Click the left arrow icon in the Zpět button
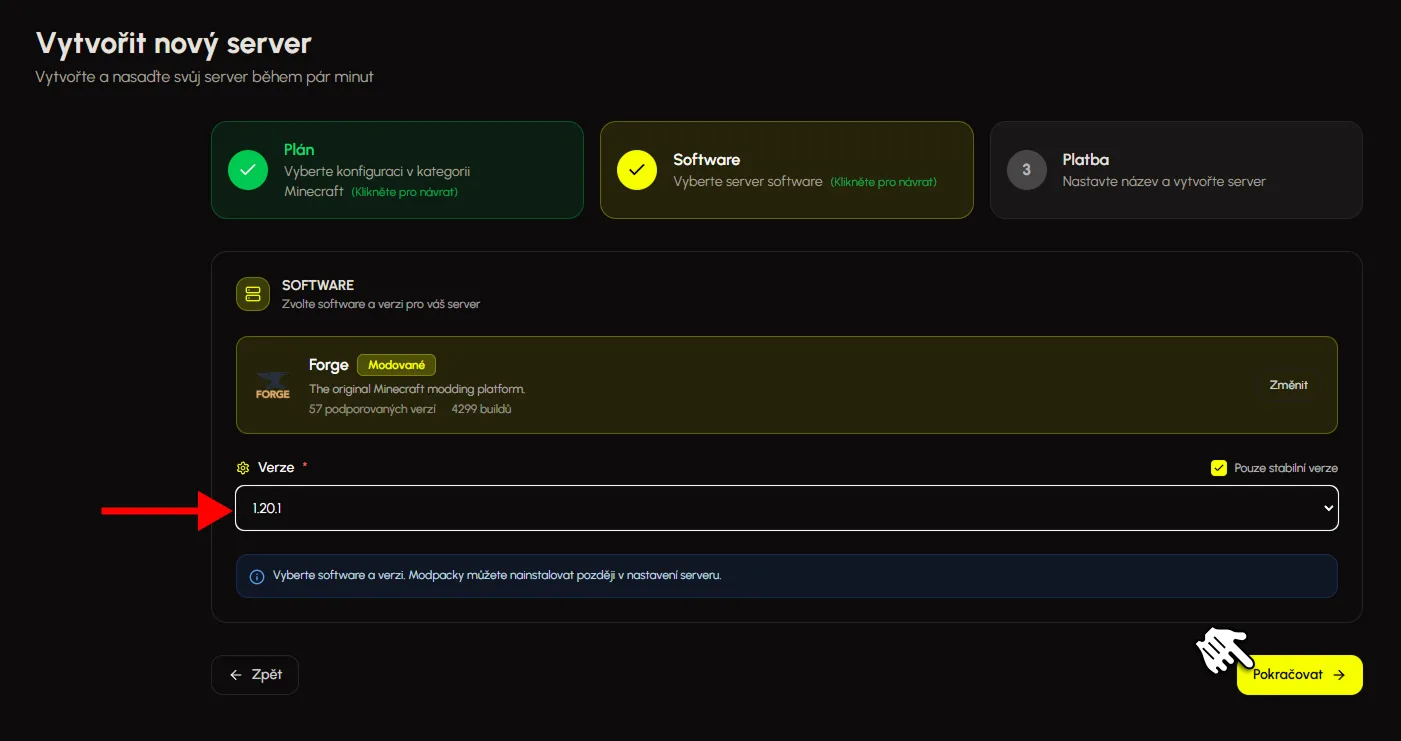 click(236, 675)
